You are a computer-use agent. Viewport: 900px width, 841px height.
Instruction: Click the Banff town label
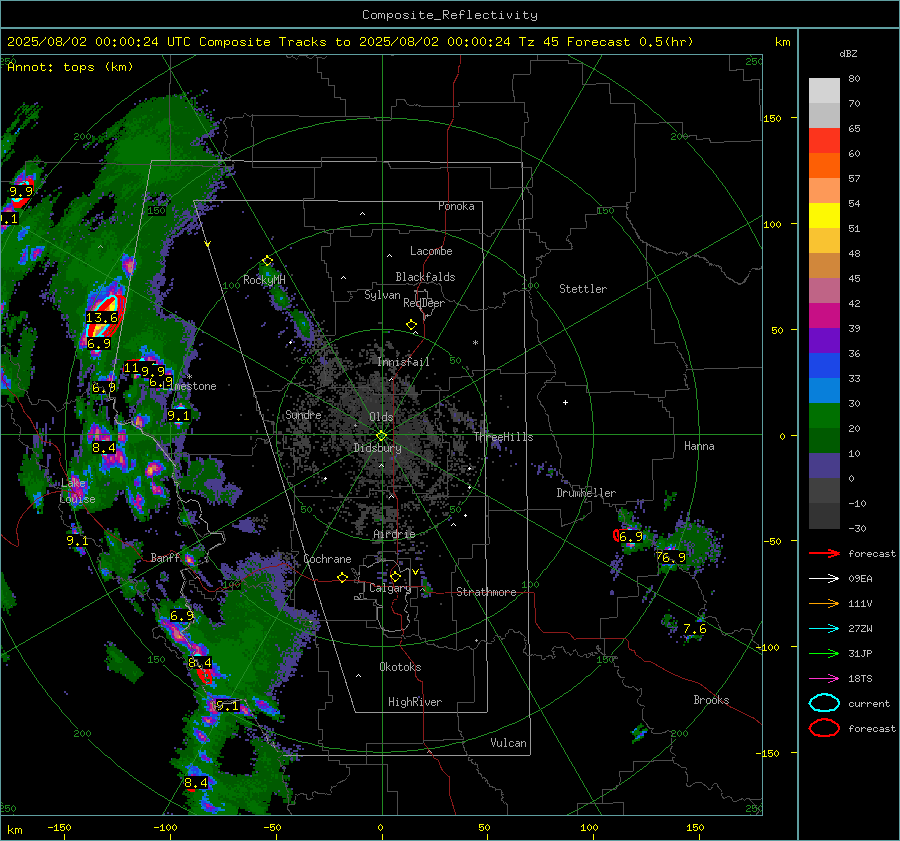click(165, 557)
